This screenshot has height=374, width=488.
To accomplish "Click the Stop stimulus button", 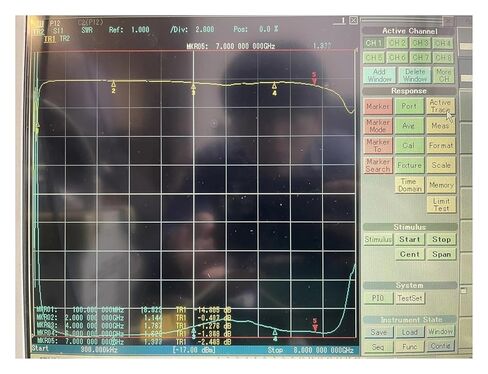I will [x=441, y=240].
